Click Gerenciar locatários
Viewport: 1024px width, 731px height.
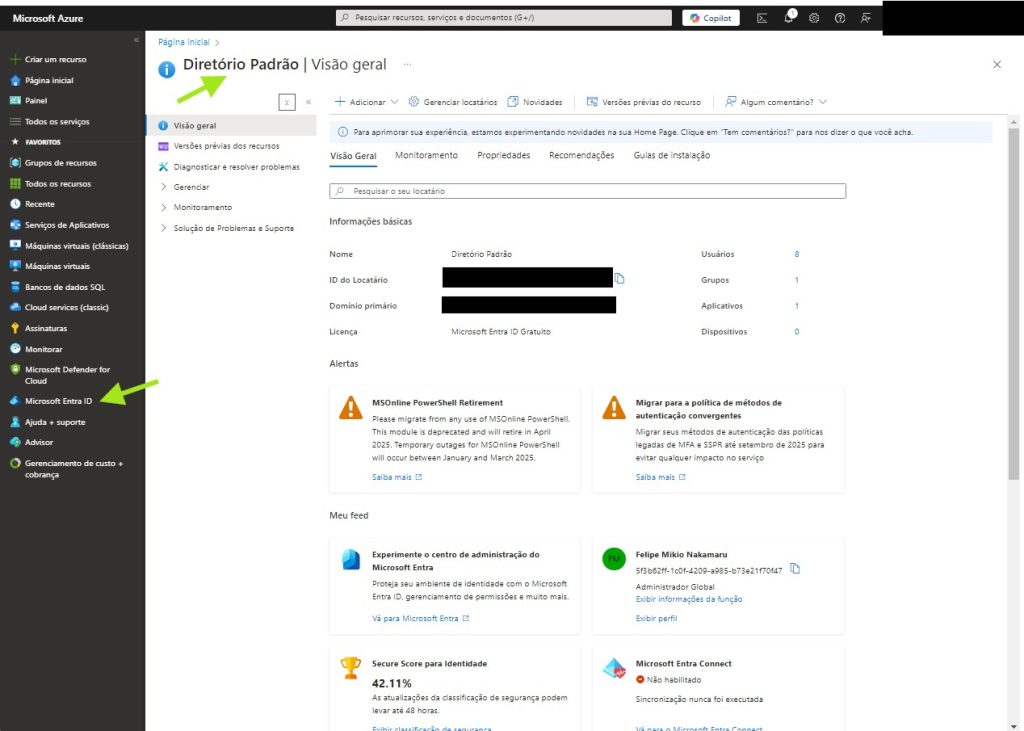[x=453, y=102]
